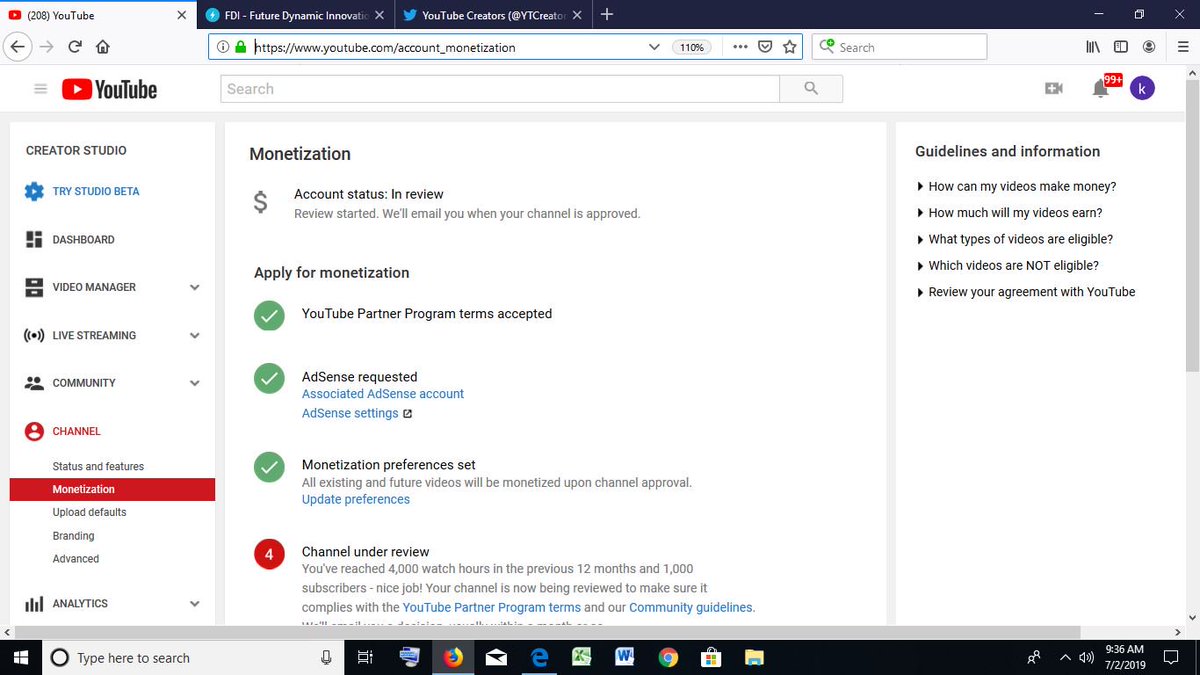Select Status and features in Channel menu
The width and height of the screenshot is (1200, 675).
pyautogui.click(x=98, y=467)
